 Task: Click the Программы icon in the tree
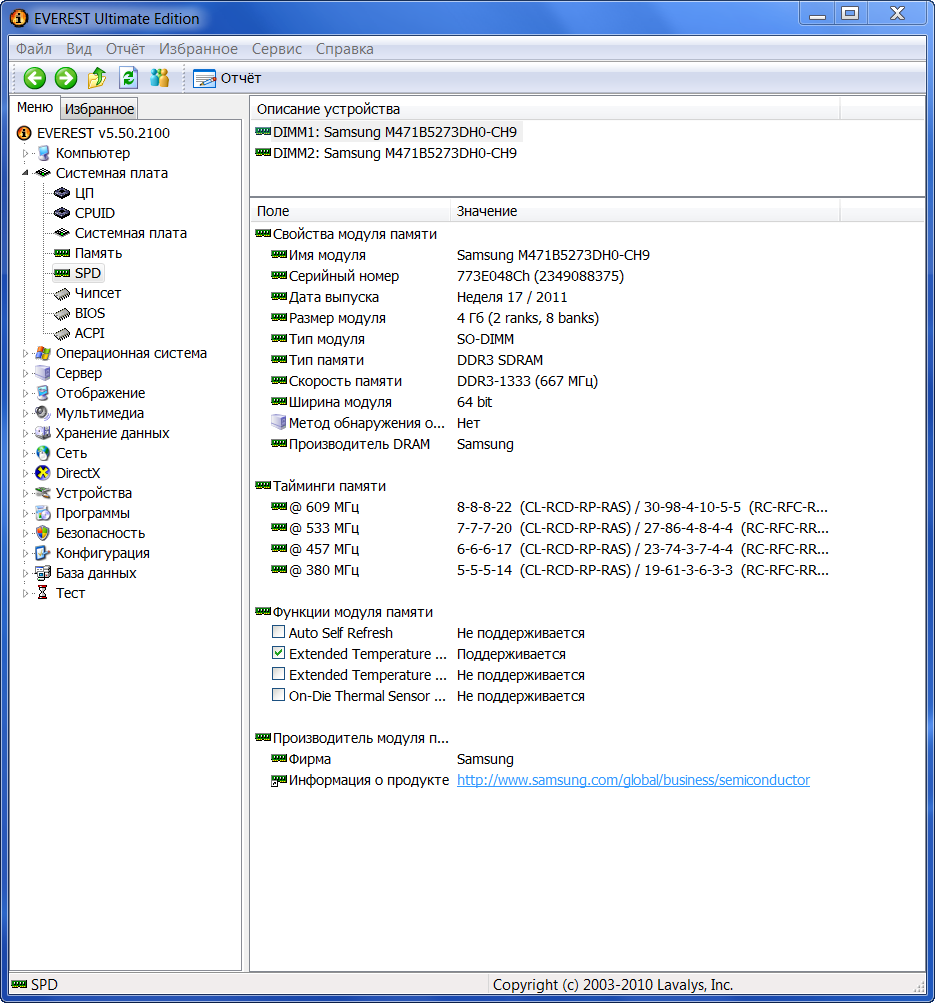pyautogui.click(x=43, y=513)
